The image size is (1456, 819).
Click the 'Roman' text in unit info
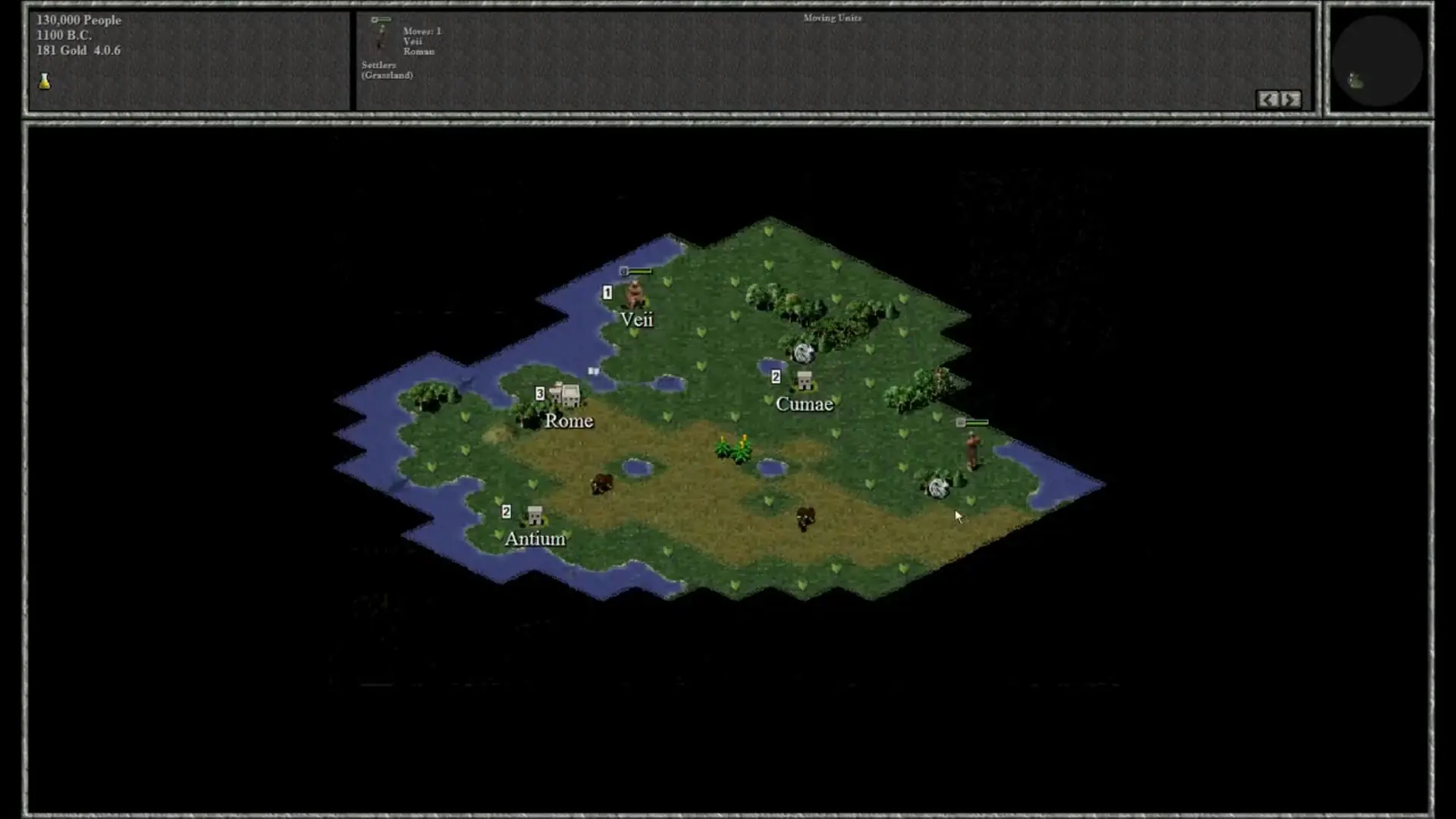pyautogui.click(x=419, y=51)
